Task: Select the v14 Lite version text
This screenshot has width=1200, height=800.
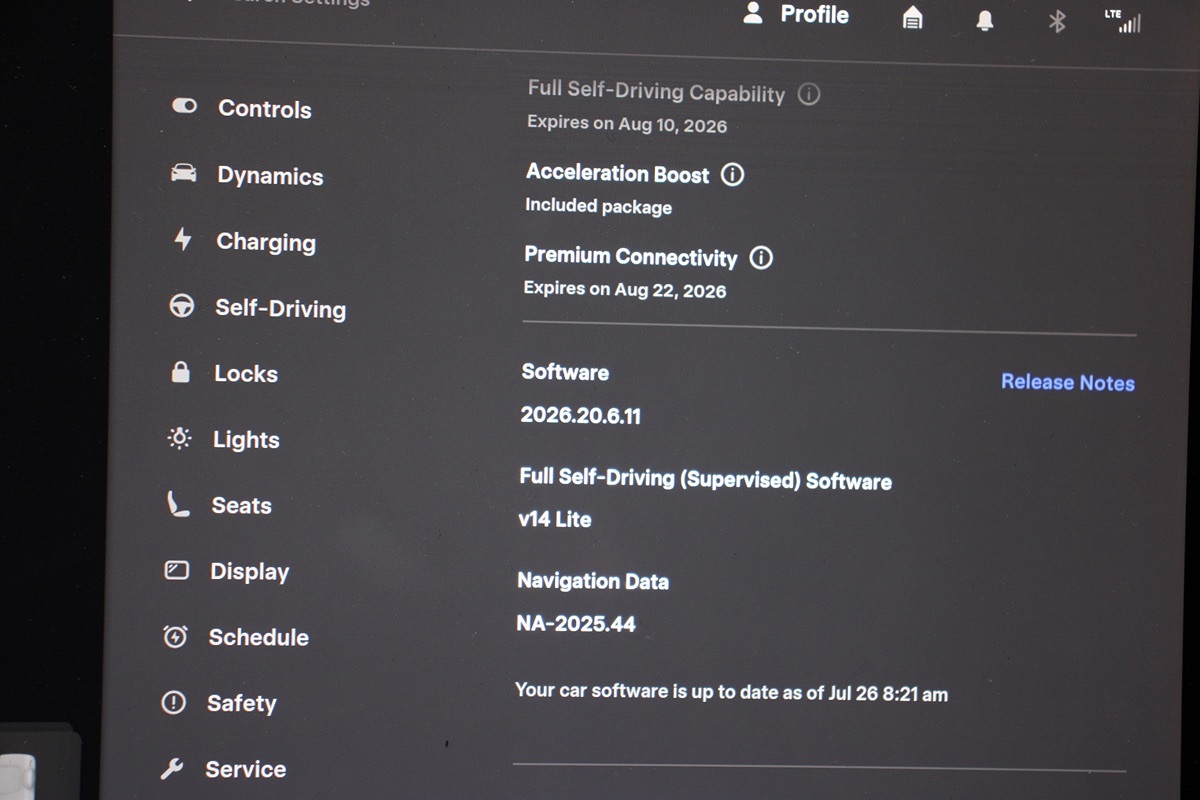Action: [554, 519]
